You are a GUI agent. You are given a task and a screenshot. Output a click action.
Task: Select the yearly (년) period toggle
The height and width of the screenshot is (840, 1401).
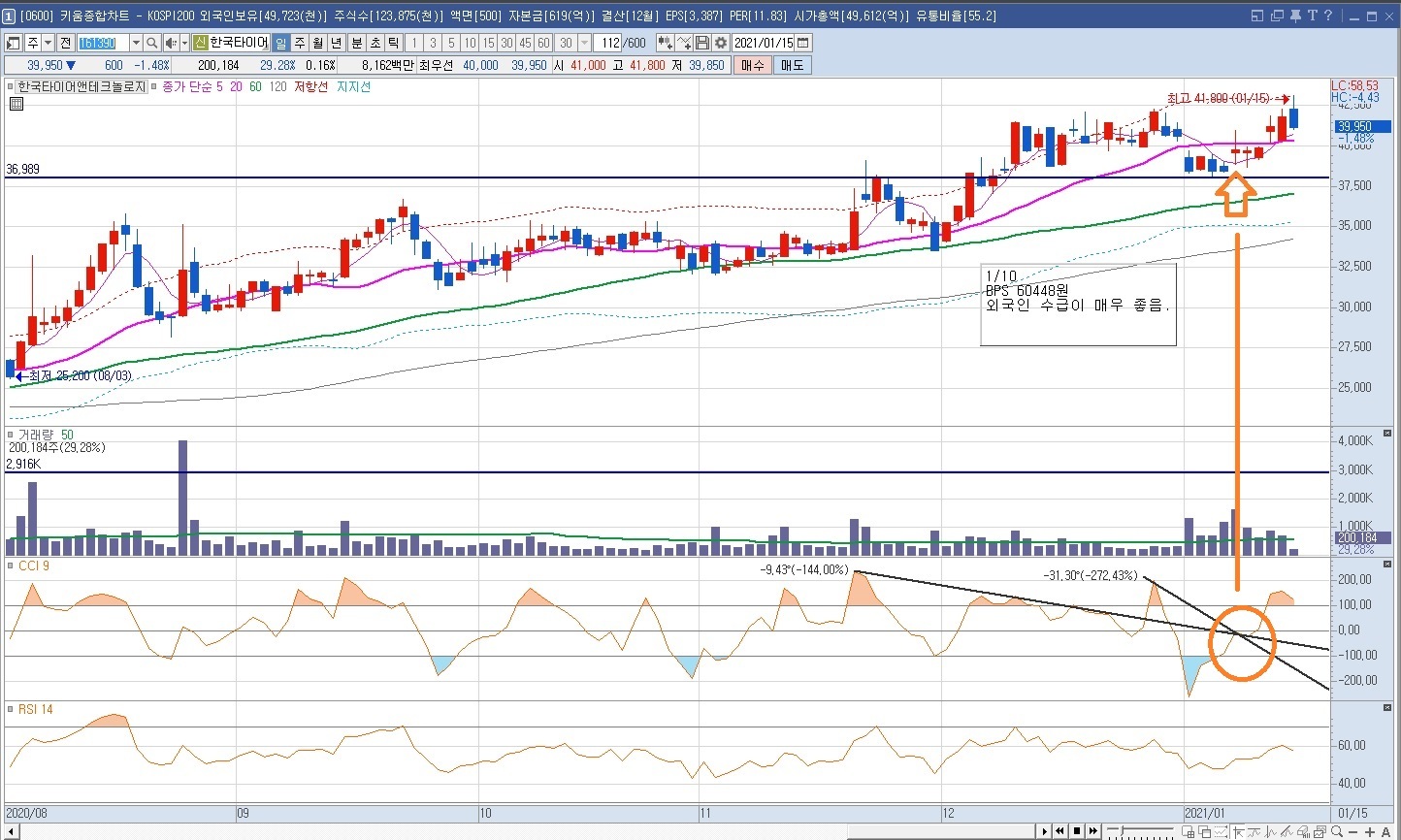click(336, 43)
